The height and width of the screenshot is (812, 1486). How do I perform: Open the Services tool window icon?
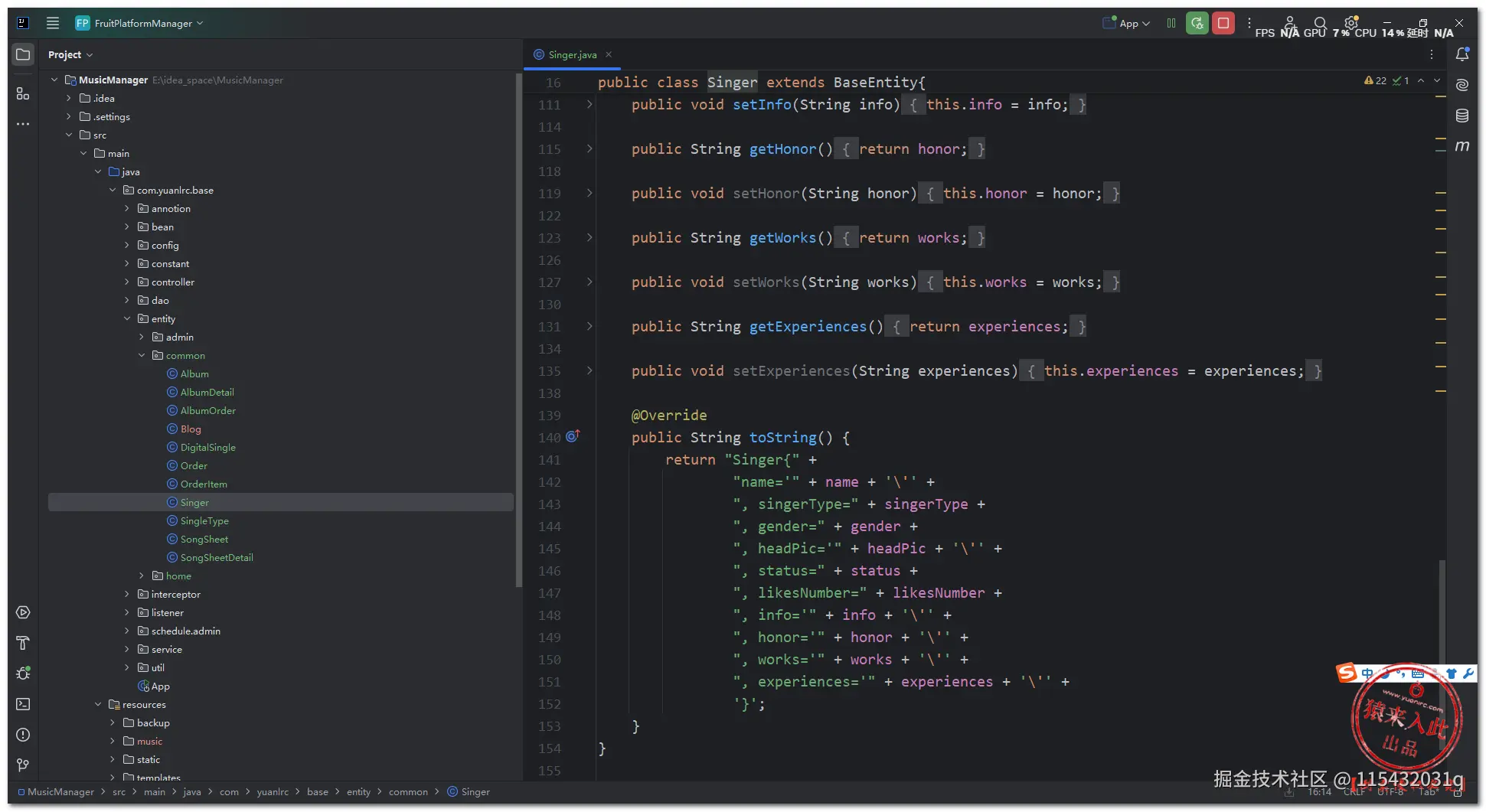[x=23, y=612]
